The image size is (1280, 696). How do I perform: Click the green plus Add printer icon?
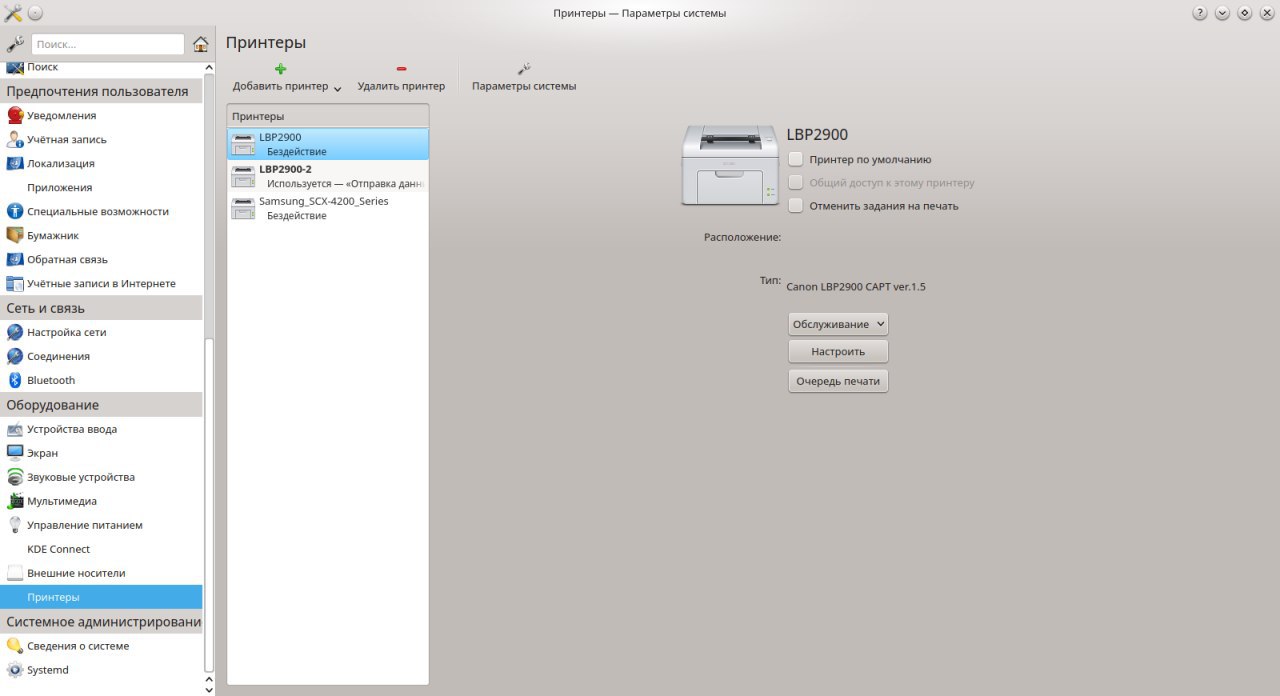coord(280,69)
